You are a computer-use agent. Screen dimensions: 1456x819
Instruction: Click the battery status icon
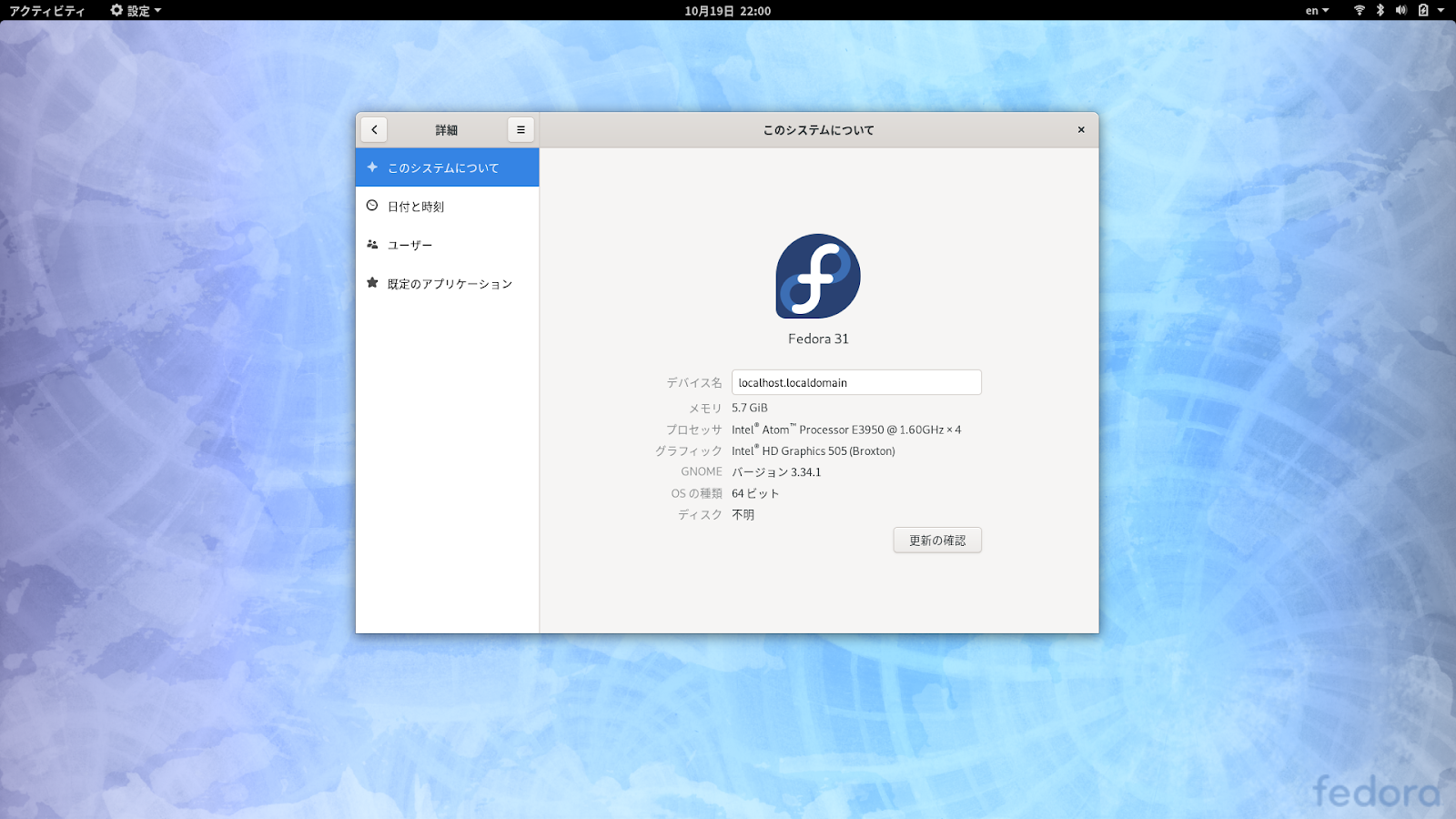point(1423,11)
